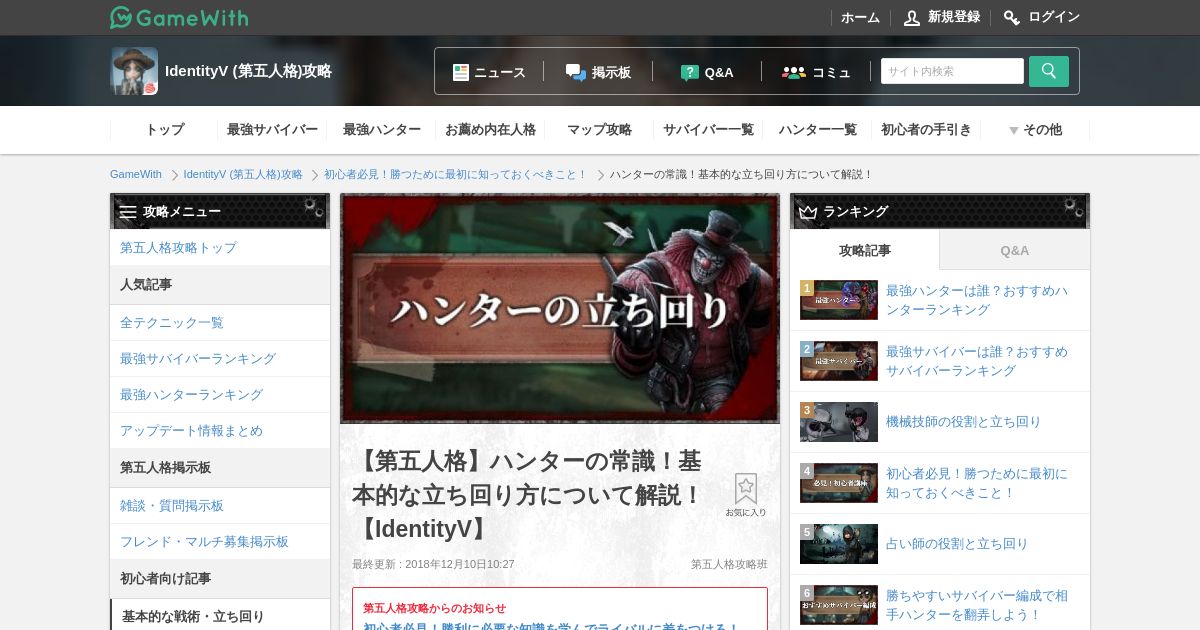
Task: Open the ハンター一覧 navigation item
Action: 817,130
